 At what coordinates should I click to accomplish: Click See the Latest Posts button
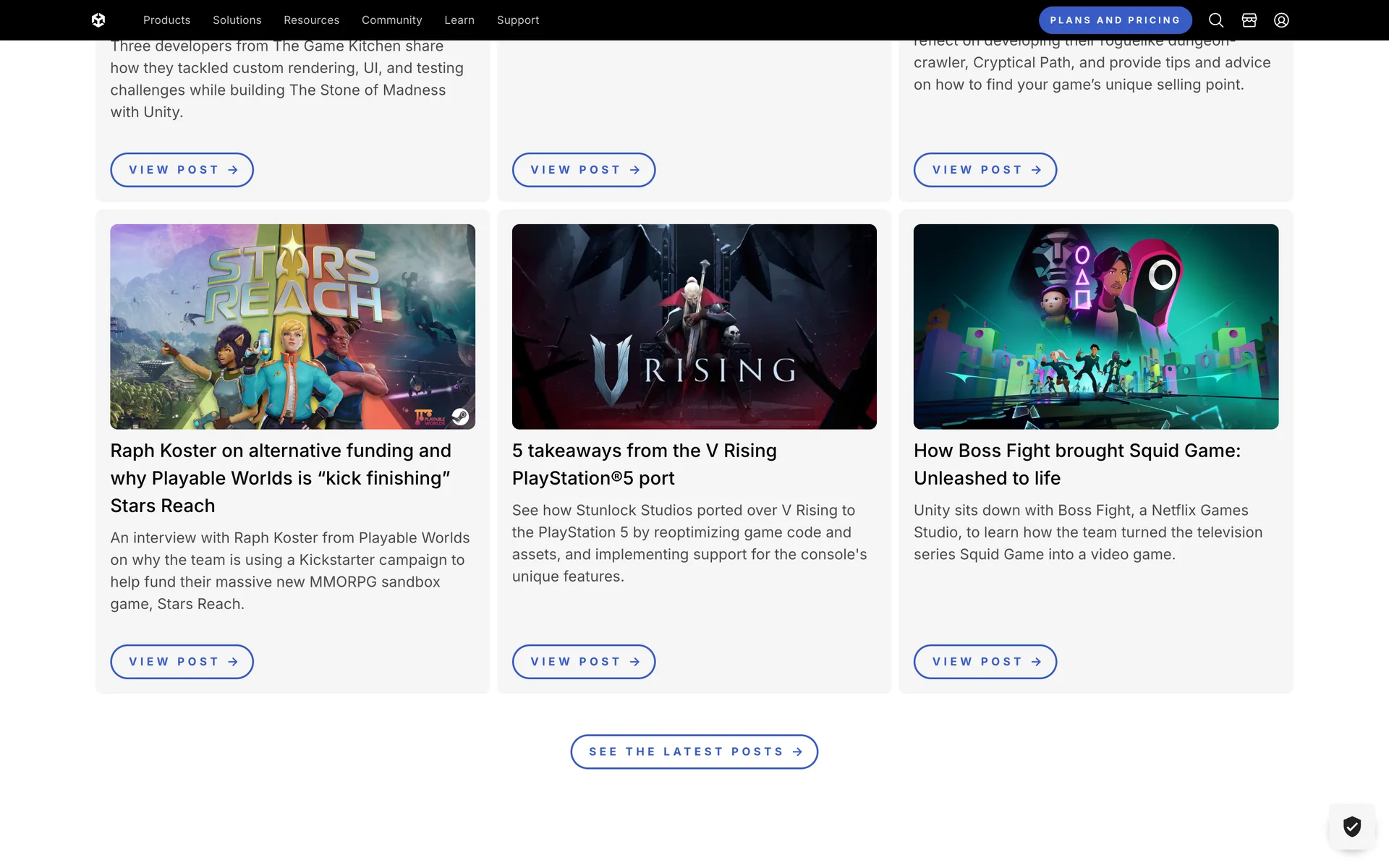tap(694, 752)
